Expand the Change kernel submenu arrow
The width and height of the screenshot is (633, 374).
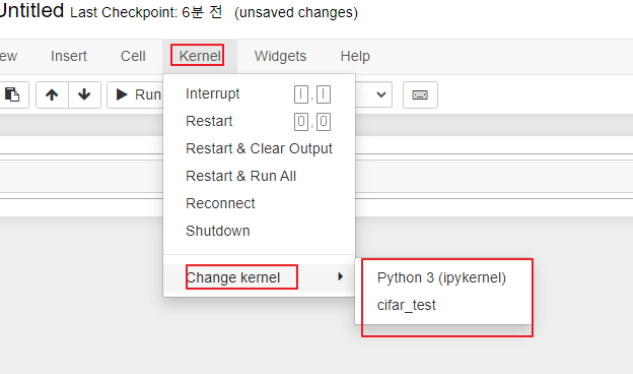click(340, 277)
